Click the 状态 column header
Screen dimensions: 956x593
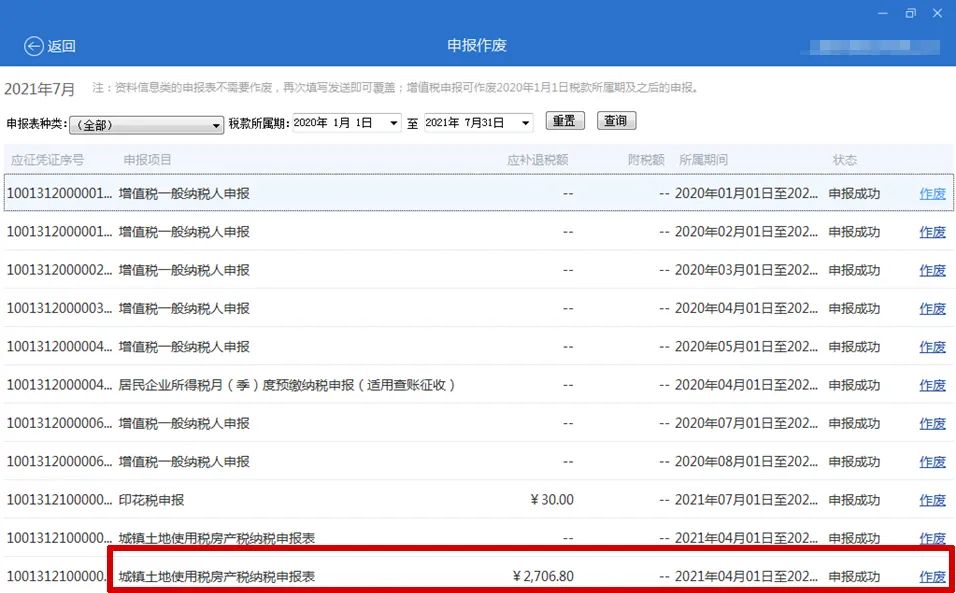pos(844,160)
